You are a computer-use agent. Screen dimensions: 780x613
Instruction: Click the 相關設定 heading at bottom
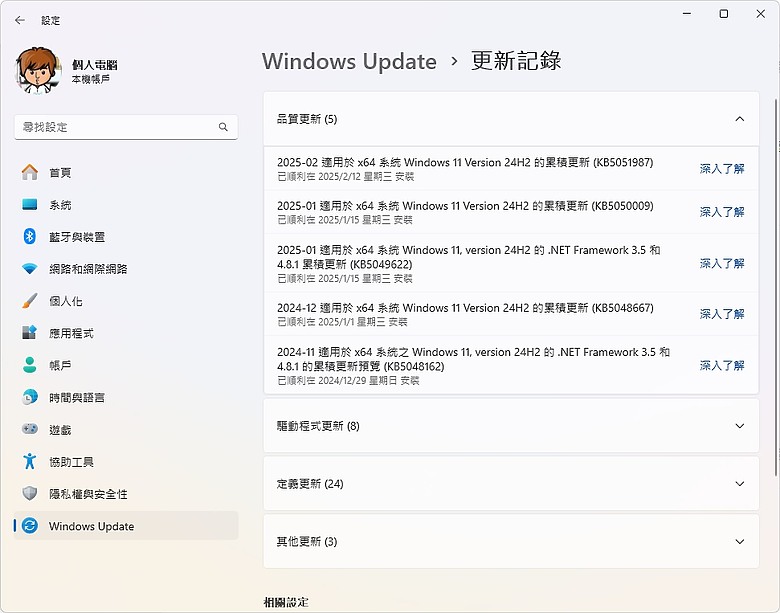(286, 602)
